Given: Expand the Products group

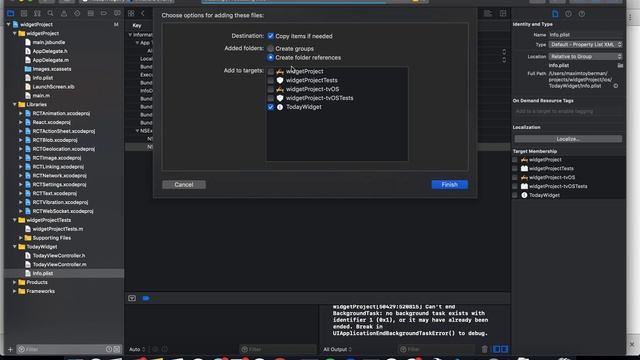Looking at the screenshot, I should pos(15,282).
